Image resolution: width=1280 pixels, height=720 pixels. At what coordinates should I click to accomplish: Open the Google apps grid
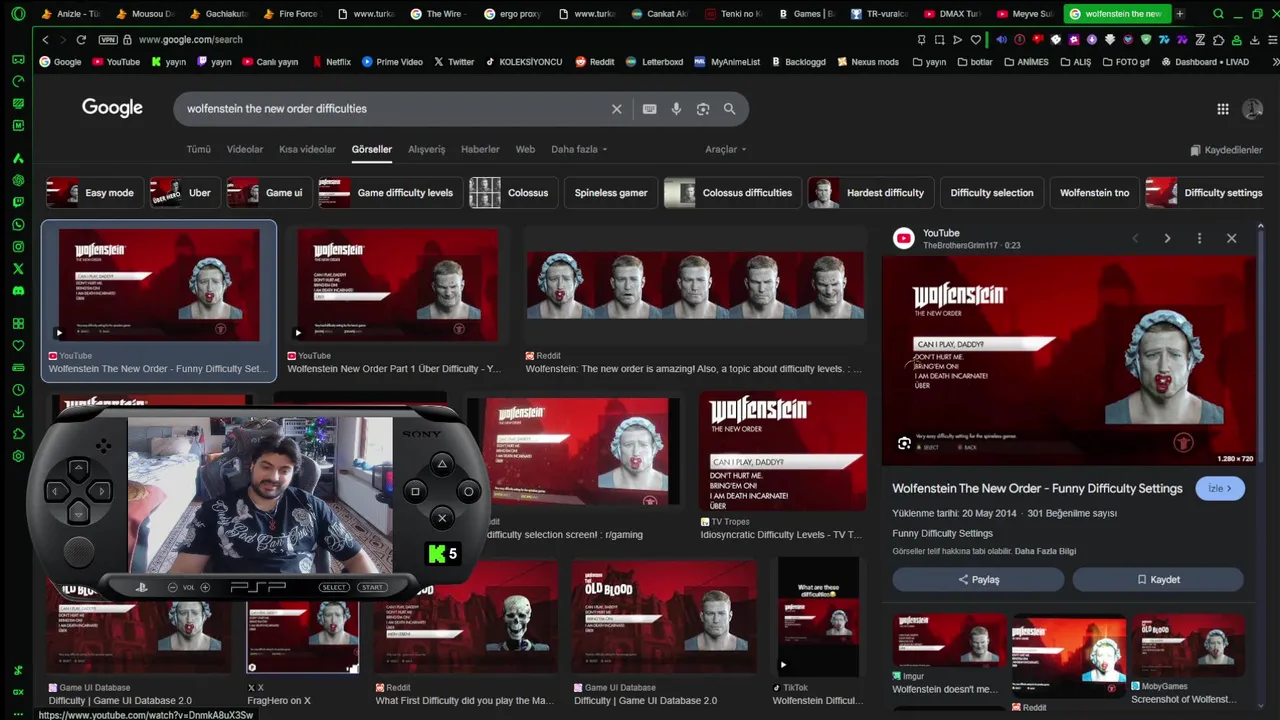pyautogui.click(x=1223, y=109)
